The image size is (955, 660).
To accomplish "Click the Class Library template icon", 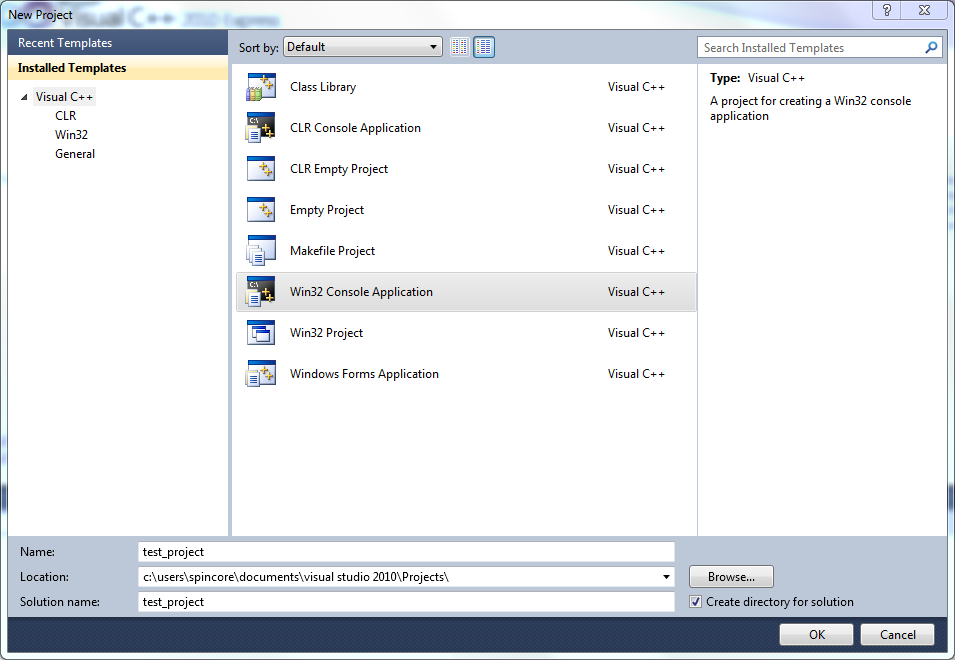I will (x=260, y=88).
